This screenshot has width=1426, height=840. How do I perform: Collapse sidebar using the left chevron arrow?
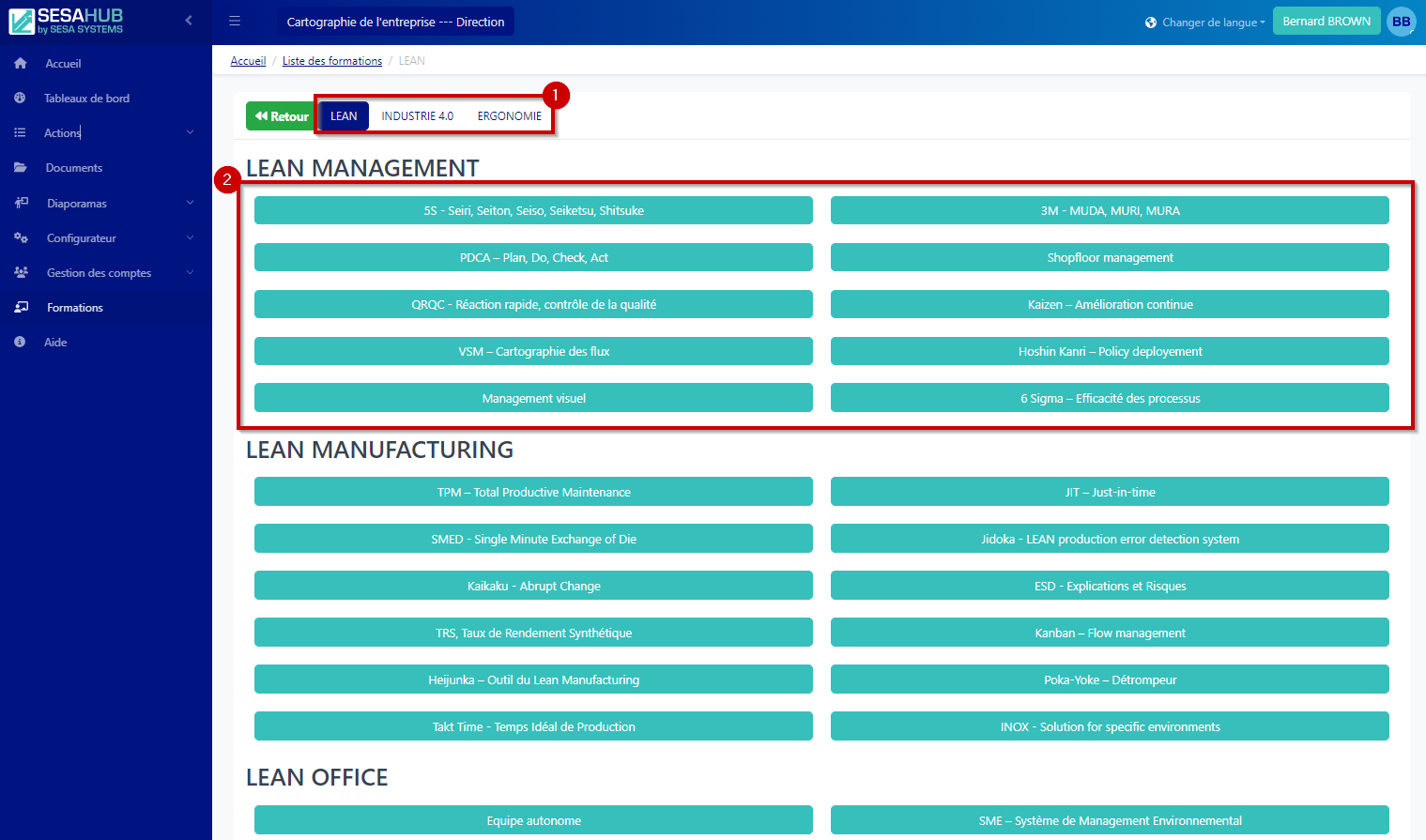pos(189,21)
